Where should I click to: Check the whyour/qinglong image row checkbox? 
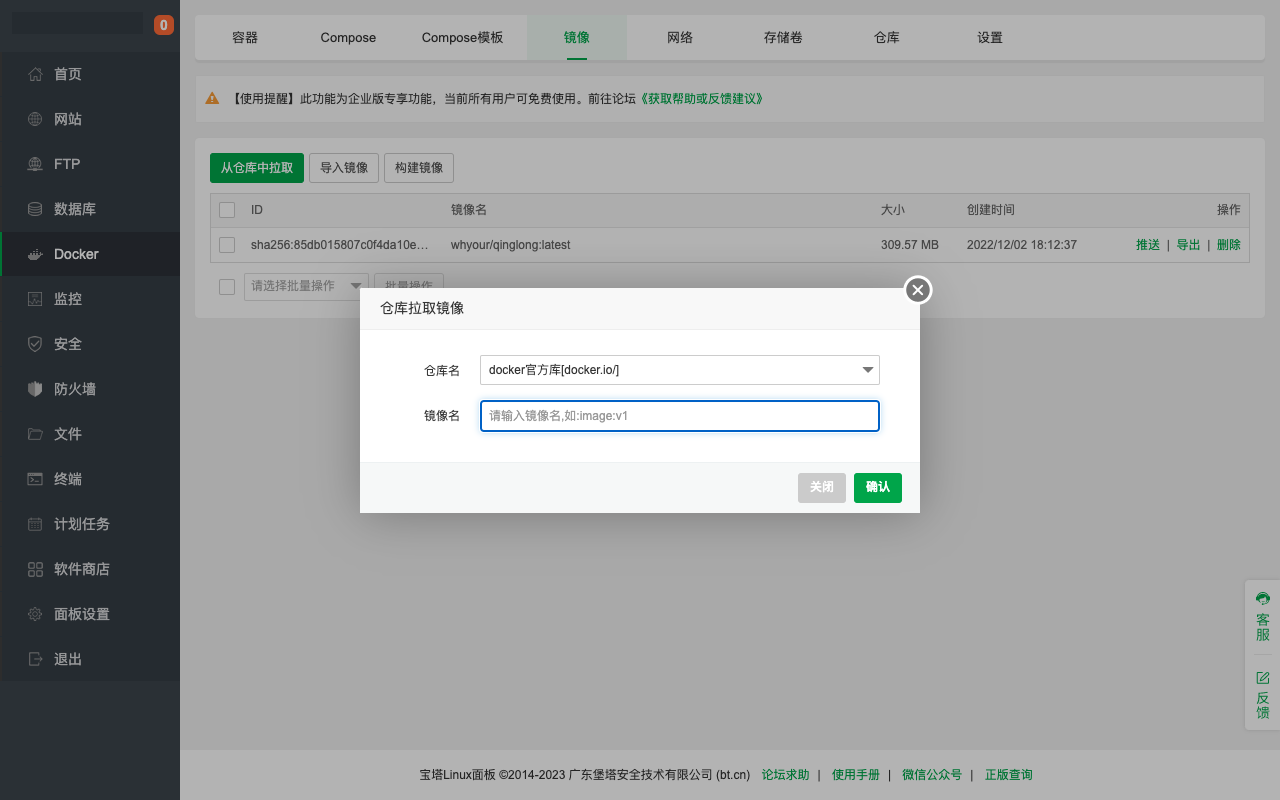(226, 244)
